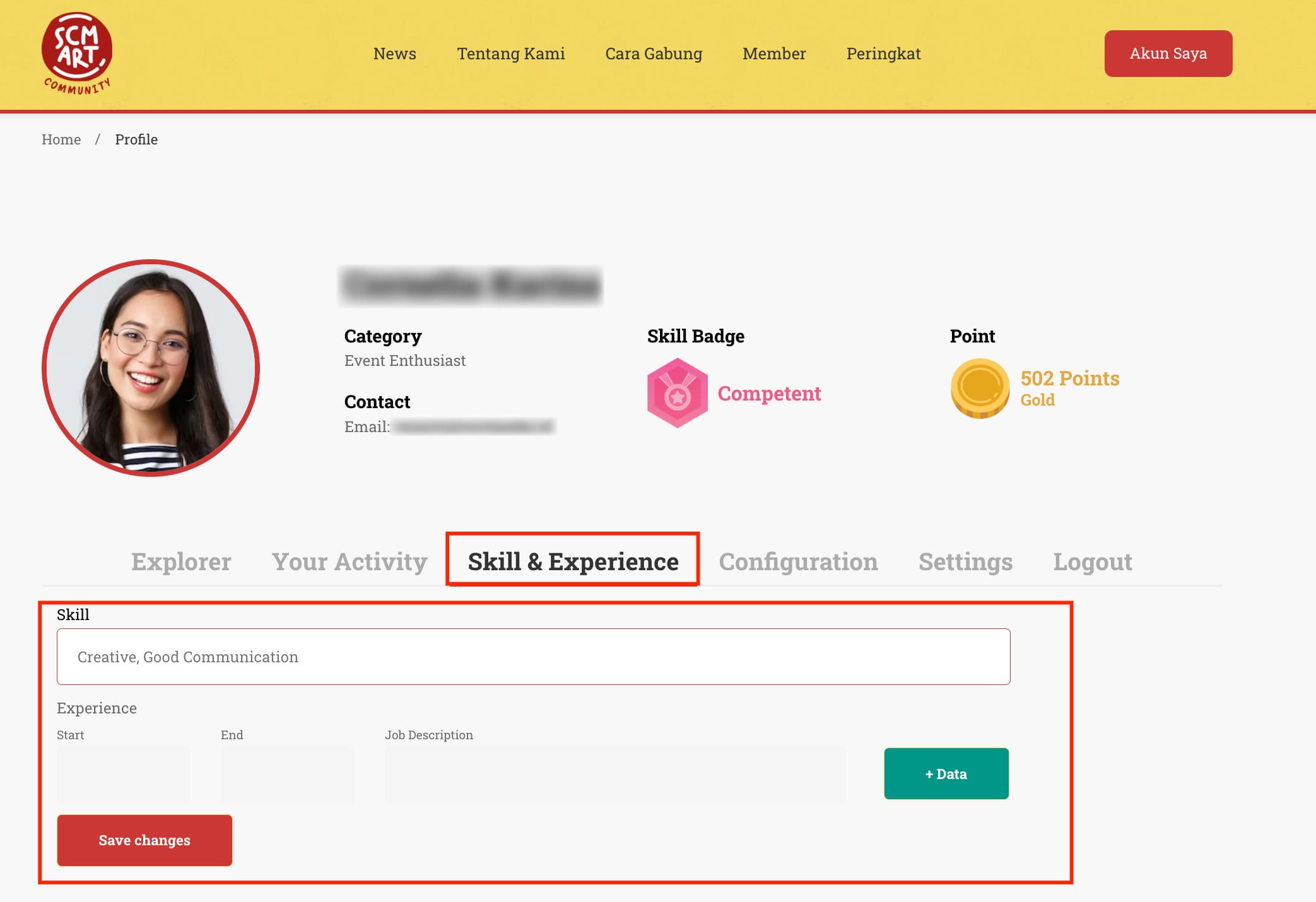Open the Peringkat page
Screen dimensions: 1316x902
[883, 54]
